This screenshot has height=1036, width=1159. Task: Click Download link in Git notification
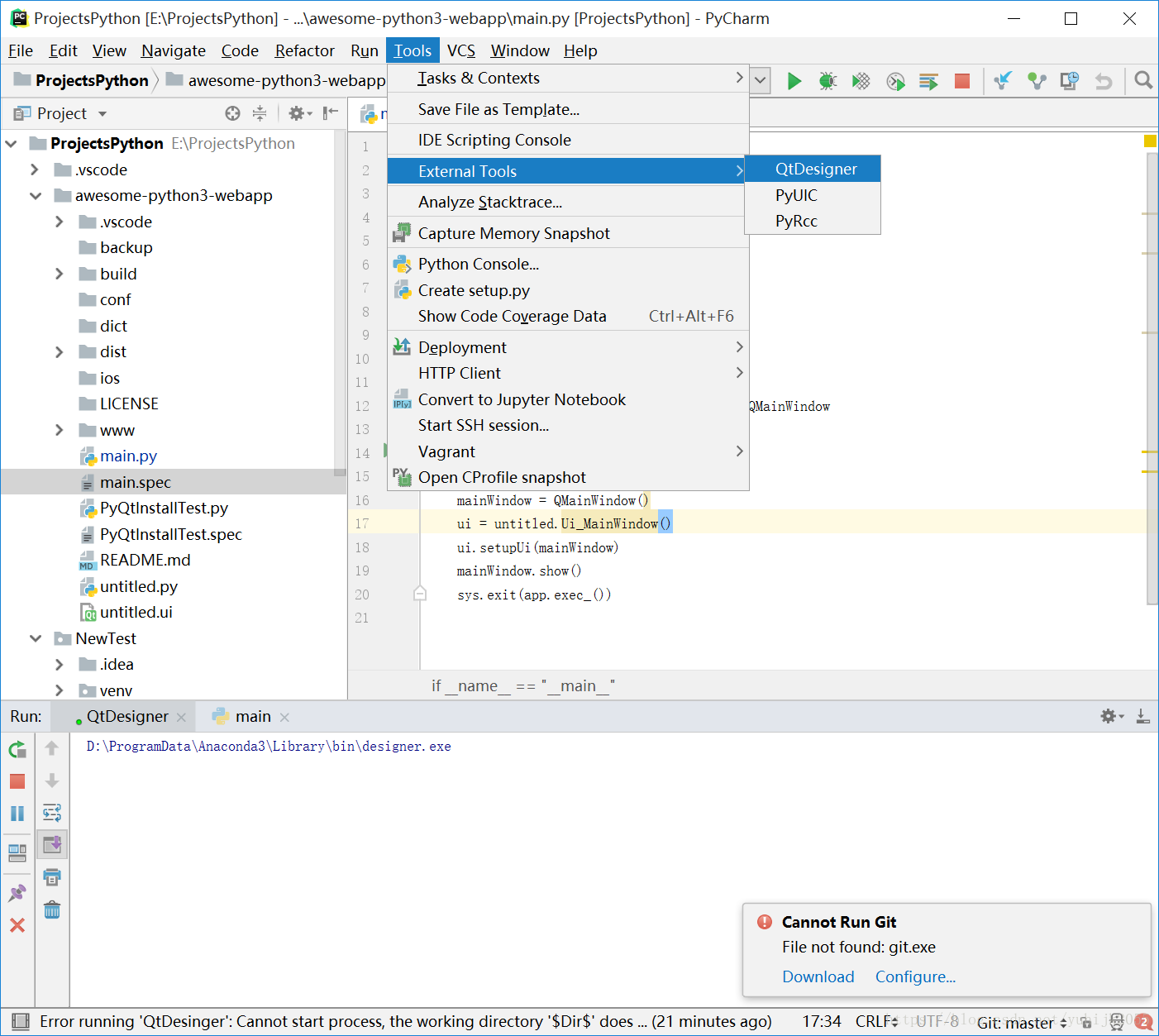(818, 976)
